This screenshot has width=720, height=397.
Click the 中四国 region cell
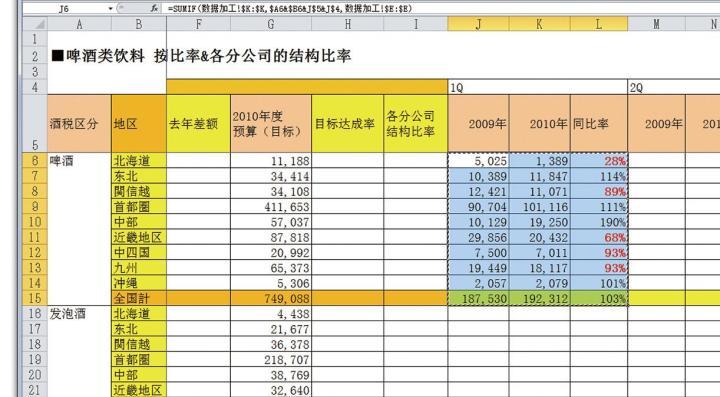click(139, 252)
